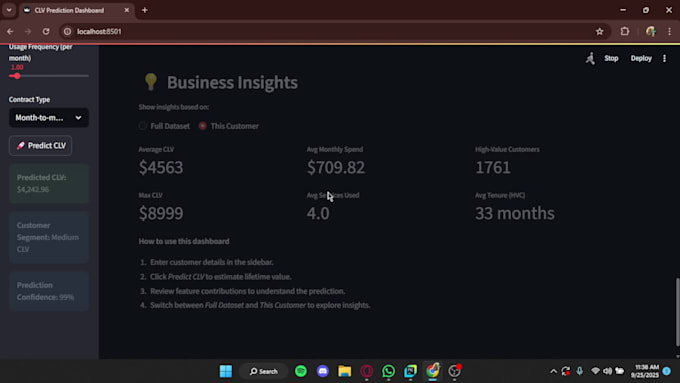
Task: Click the Customer Segment: Medium CLV box
Action: click(x=49, y=237)
